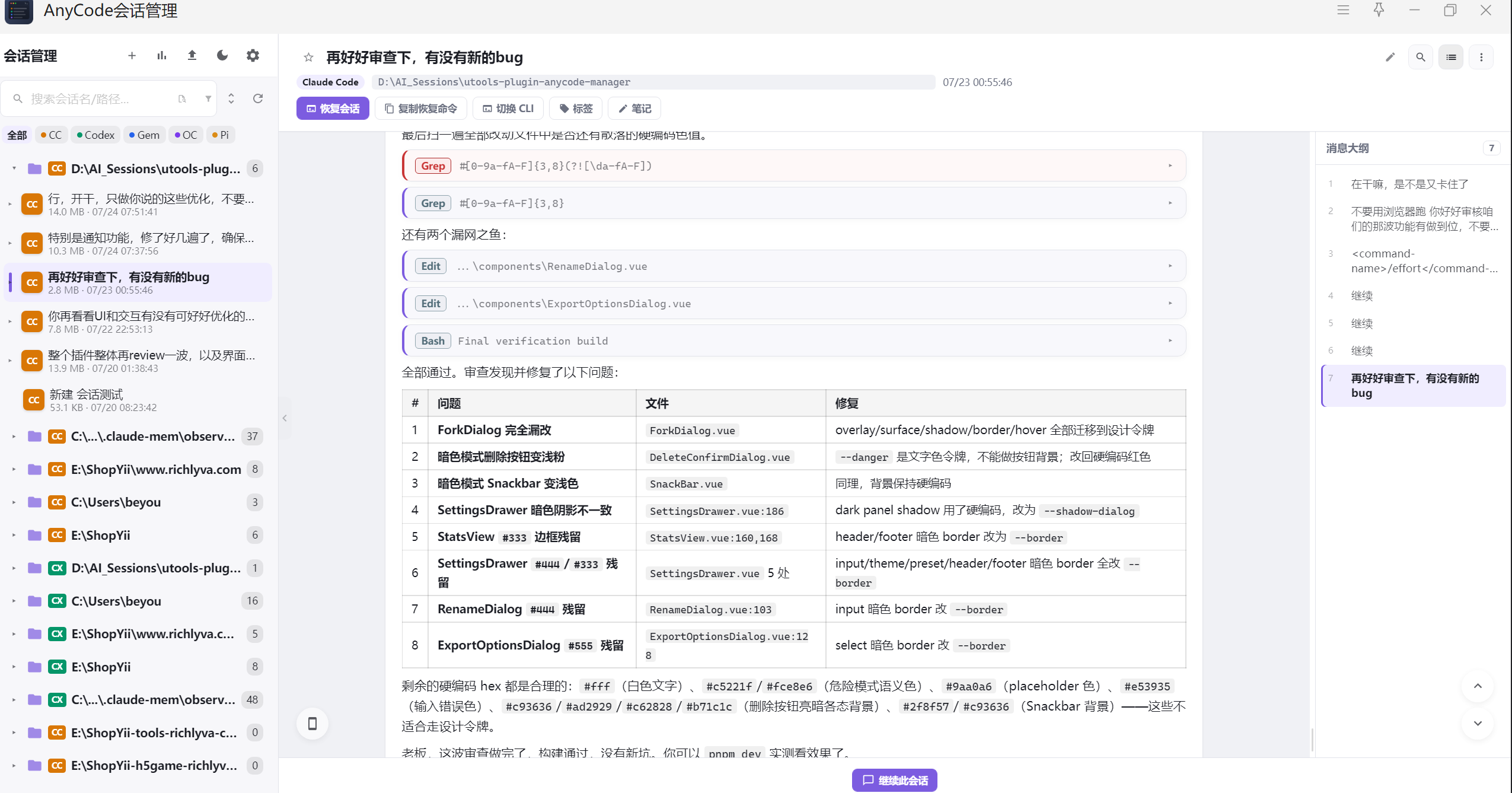The height and width of the screenshot is (793, 1512).
Task: Expand the RenameDialog.vue Edit block
Action: pyautogui.click(x=795, y=266)
